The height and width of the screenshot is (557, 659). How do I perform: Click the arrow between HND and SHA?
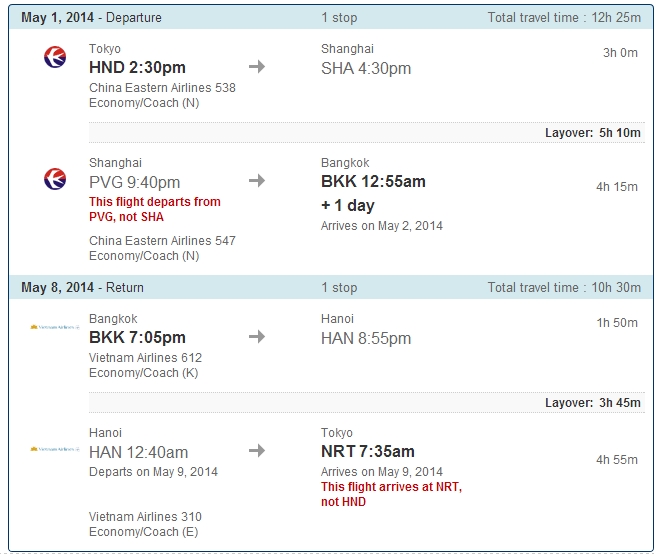[257, 67]
